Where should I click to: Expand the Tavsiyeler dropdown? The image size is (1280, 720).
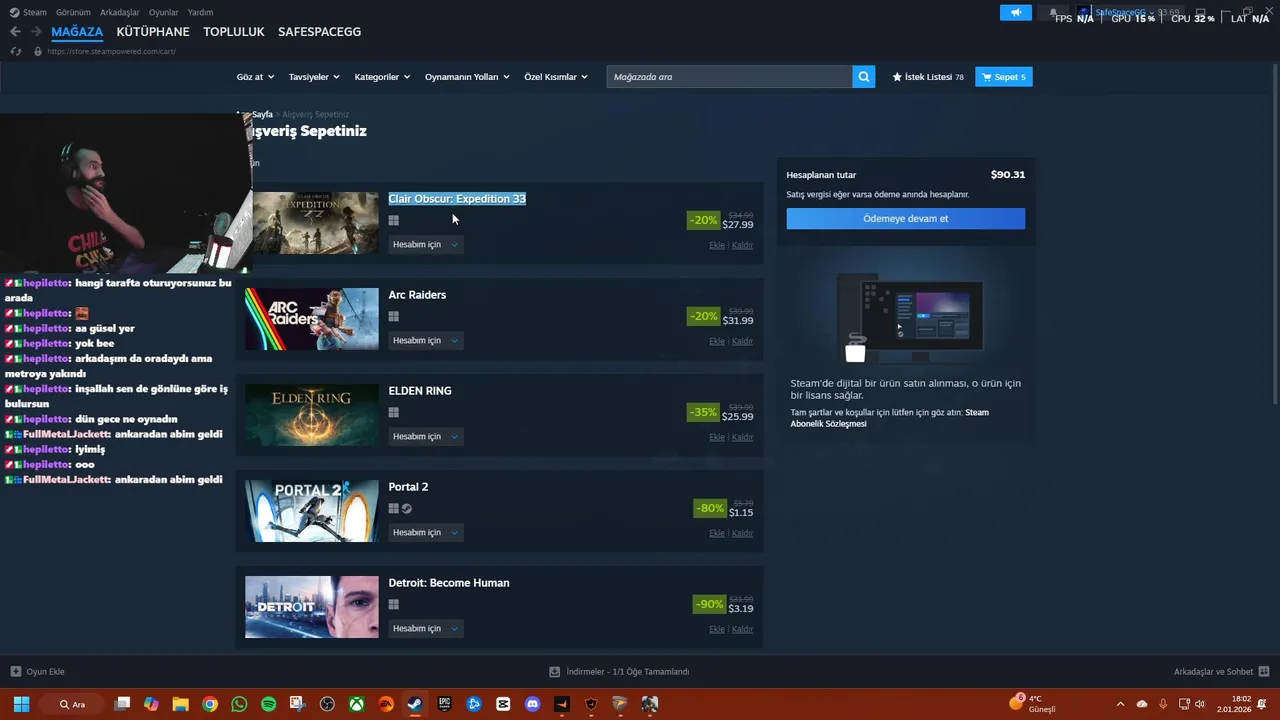tap(314, 77)
